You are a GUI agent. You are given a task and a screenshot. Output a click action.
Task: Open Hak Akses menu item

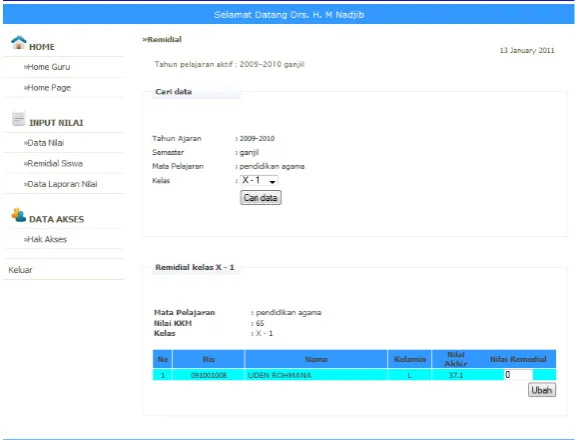click(x=45, y=239)
